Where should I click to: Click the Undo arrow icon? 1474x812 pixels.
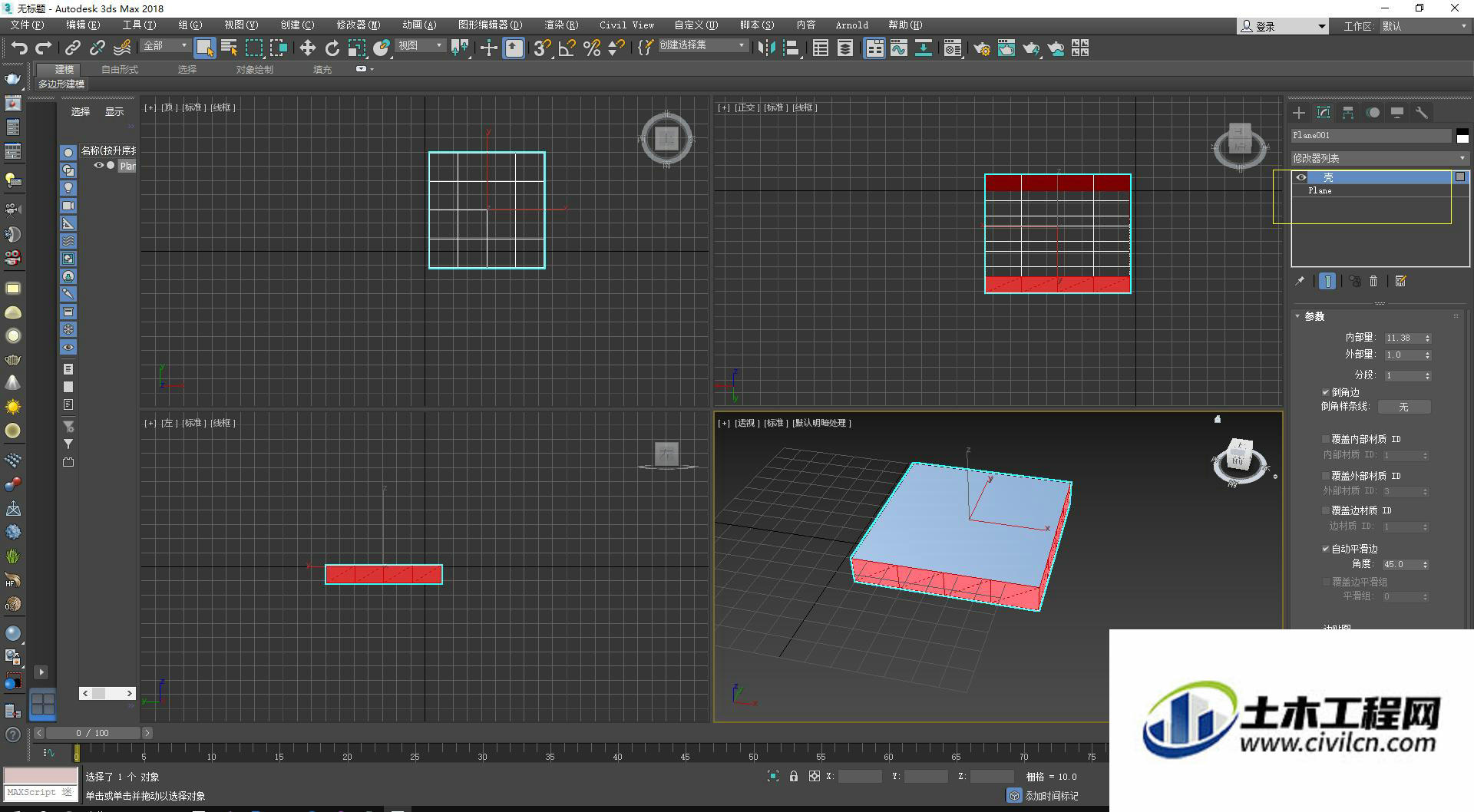(x=19, y=48)
